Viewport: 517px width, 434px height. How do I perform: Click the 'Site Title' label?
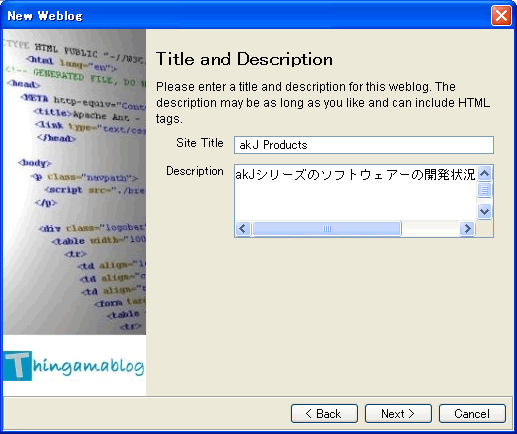(x=200, y=143)
